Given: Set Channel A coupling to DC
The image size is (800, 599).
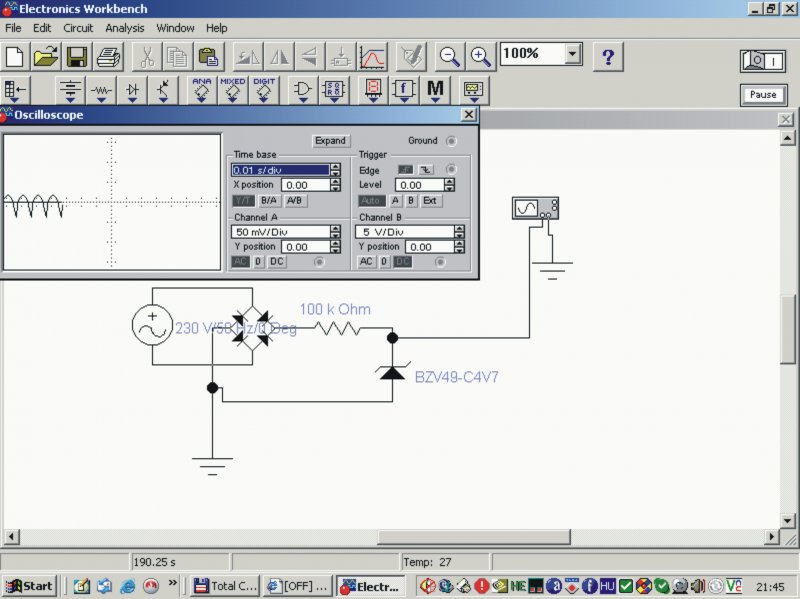Looking at the screenshot, I should (x=277, y=262).
